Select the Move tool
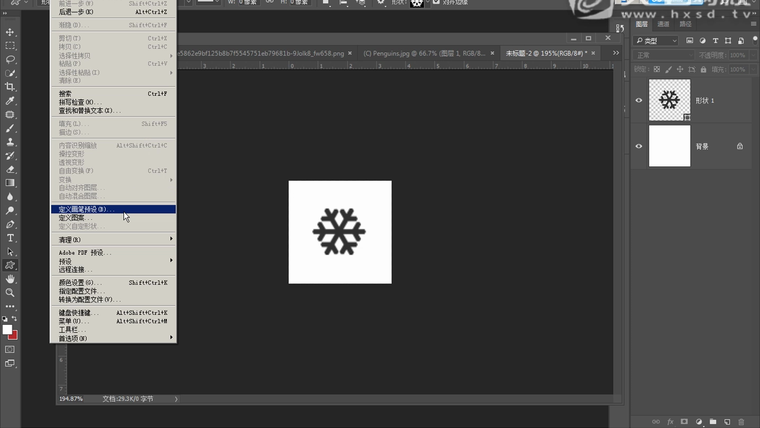The width and height of the screenshot is (760, 428). (10, 32)
